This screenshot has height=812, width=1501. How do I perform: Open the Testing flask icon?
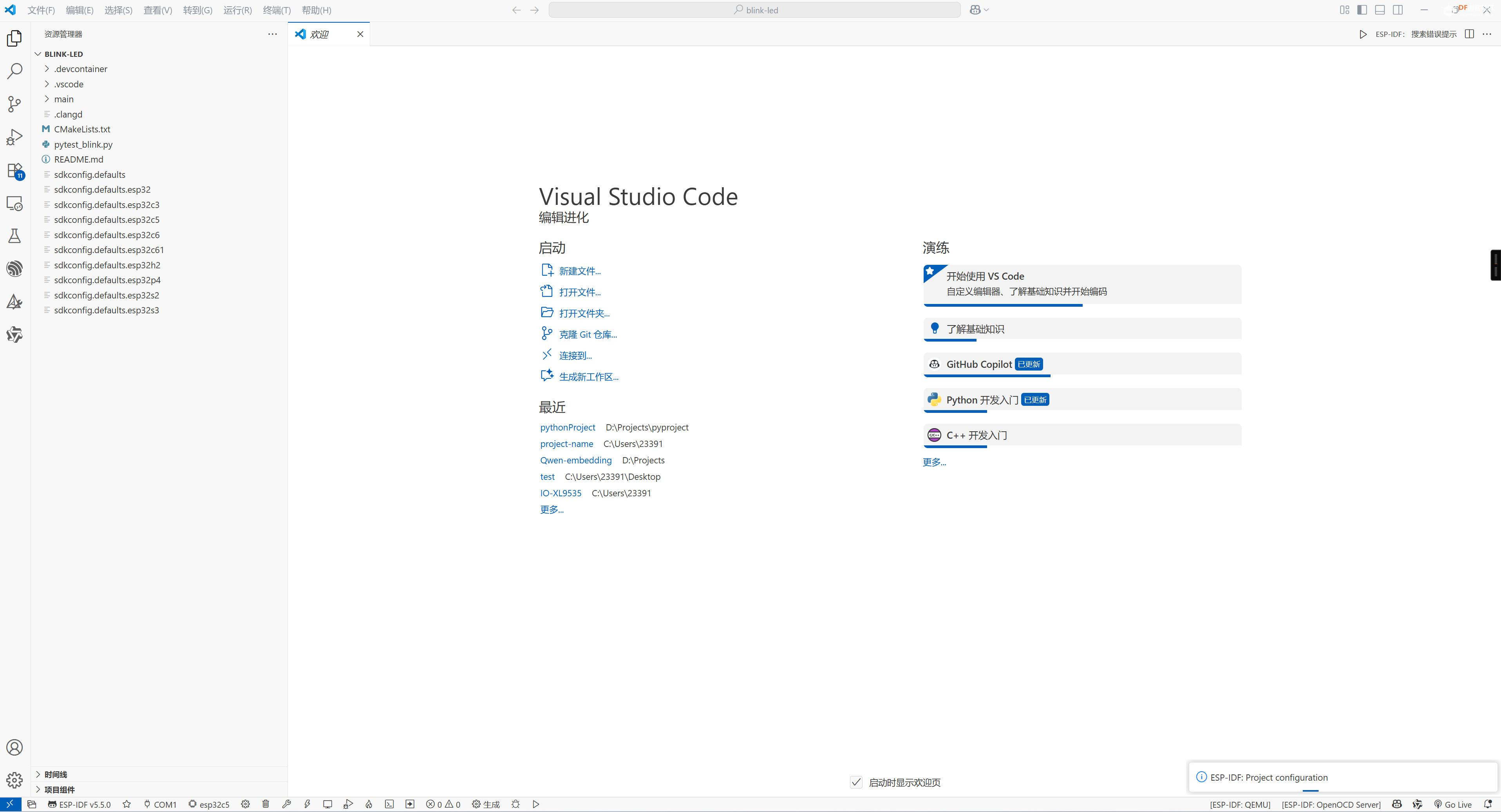pos(14,236)
